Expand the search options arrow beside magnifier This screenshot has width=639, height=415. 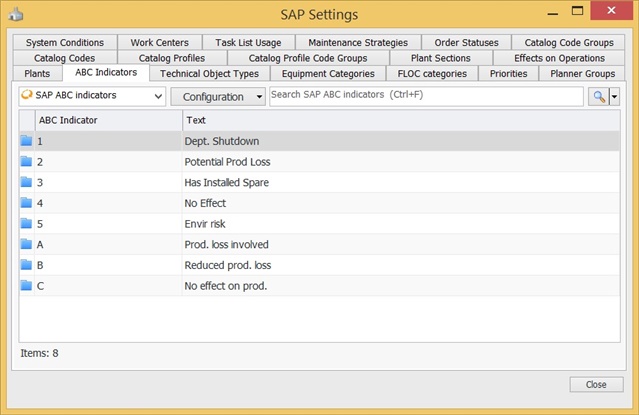coord(615,97)
